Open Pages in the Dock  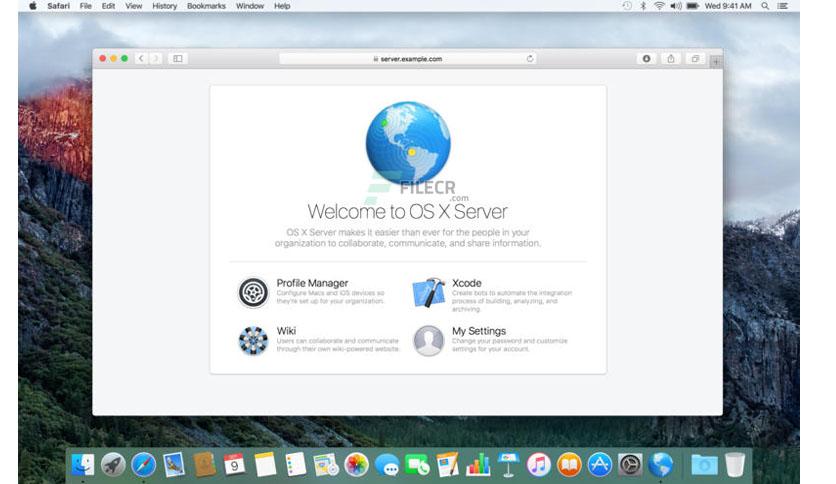447,465
